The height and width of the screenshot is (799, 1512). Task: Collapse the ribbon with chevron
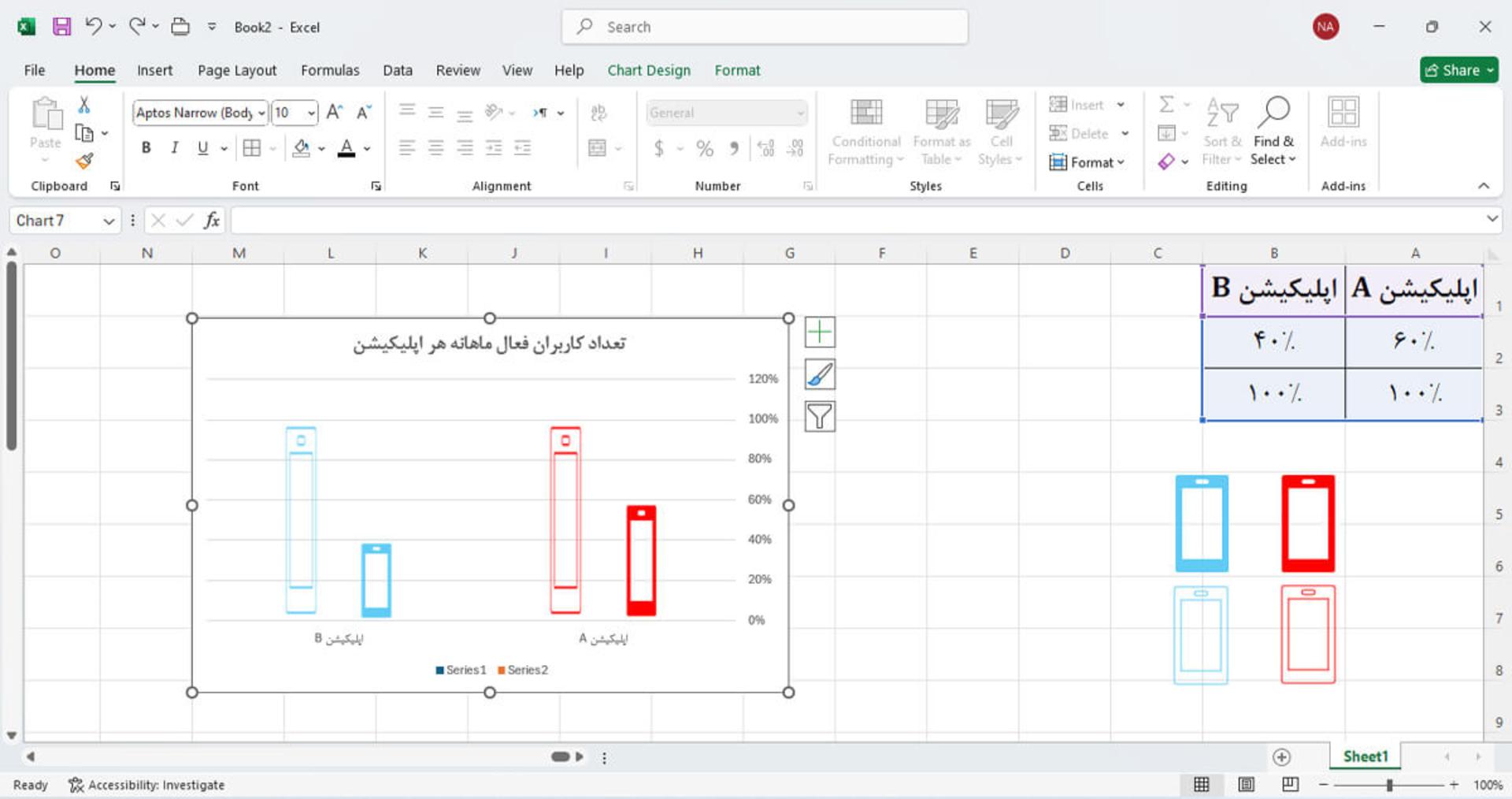pos(1484,186)
